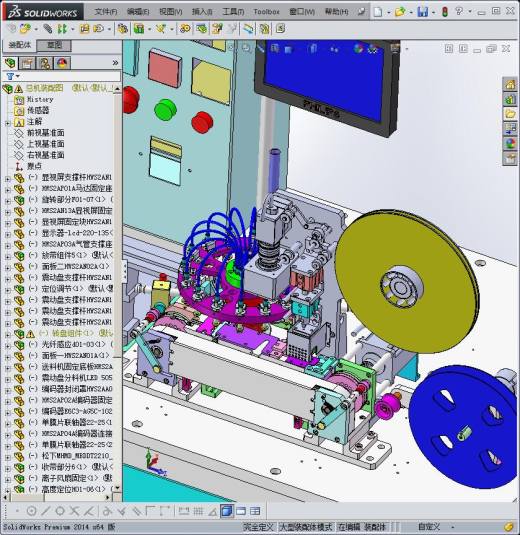Click the Open file folder icon
Viewport: 520px width, 535px height.
point(400,12)
